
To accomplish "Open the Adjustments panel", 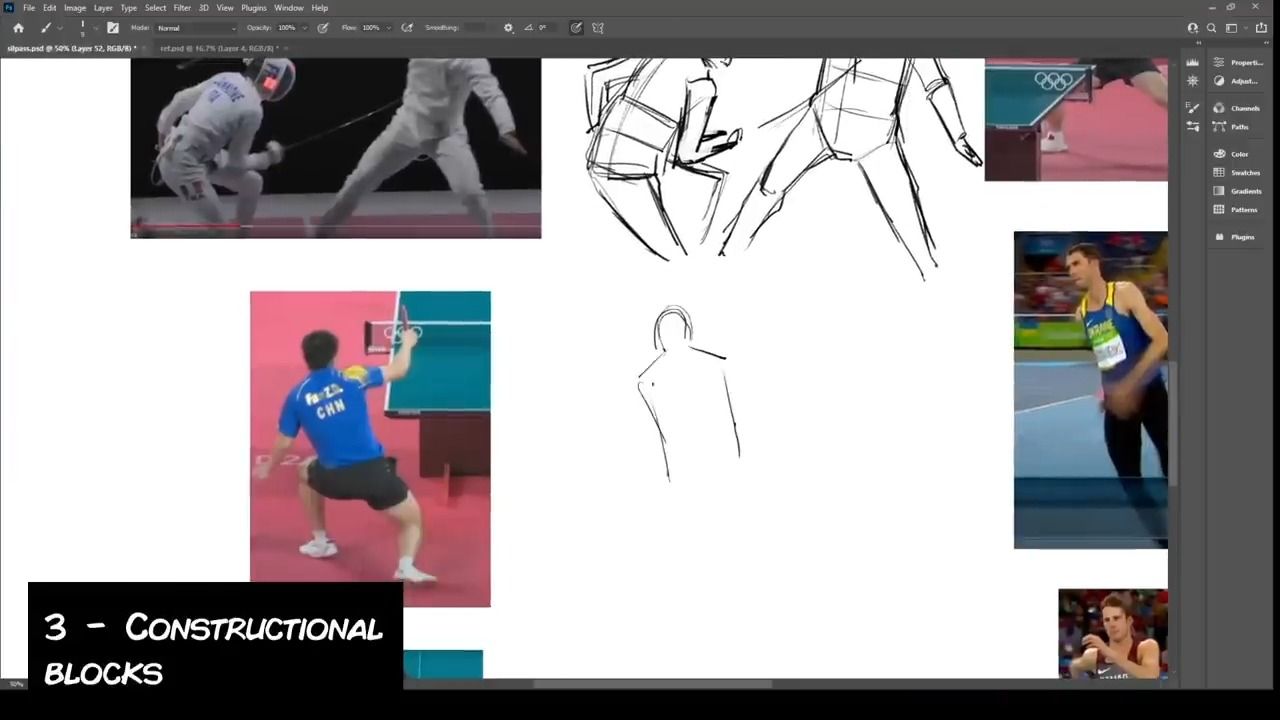I will pyautogui.click(x=1238, y=81).
